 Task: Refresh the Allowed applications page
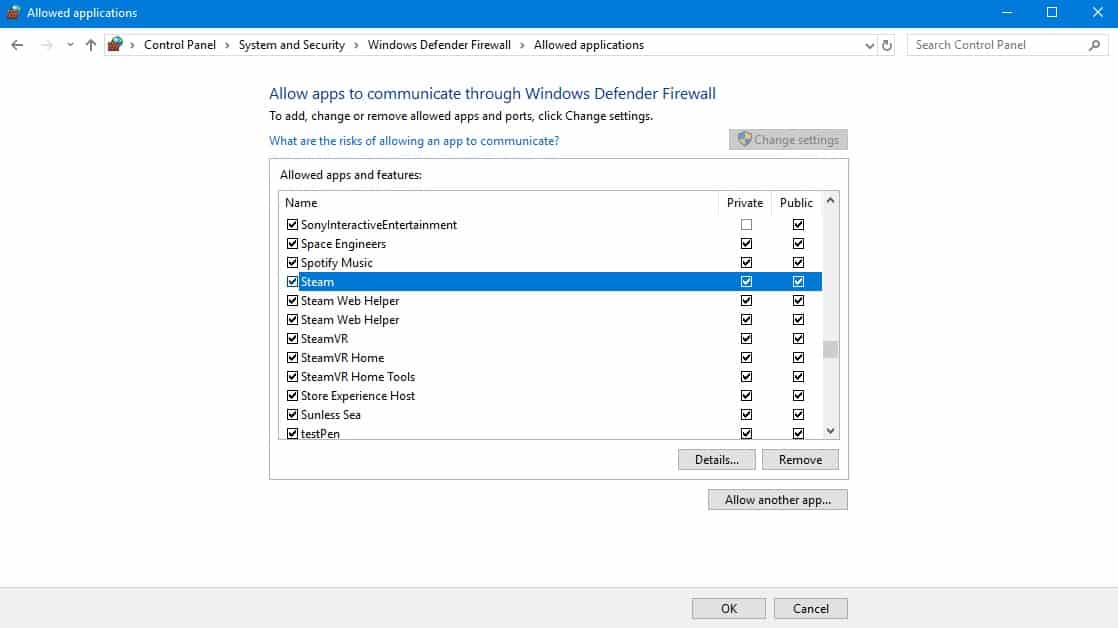[x=886, y=45]
